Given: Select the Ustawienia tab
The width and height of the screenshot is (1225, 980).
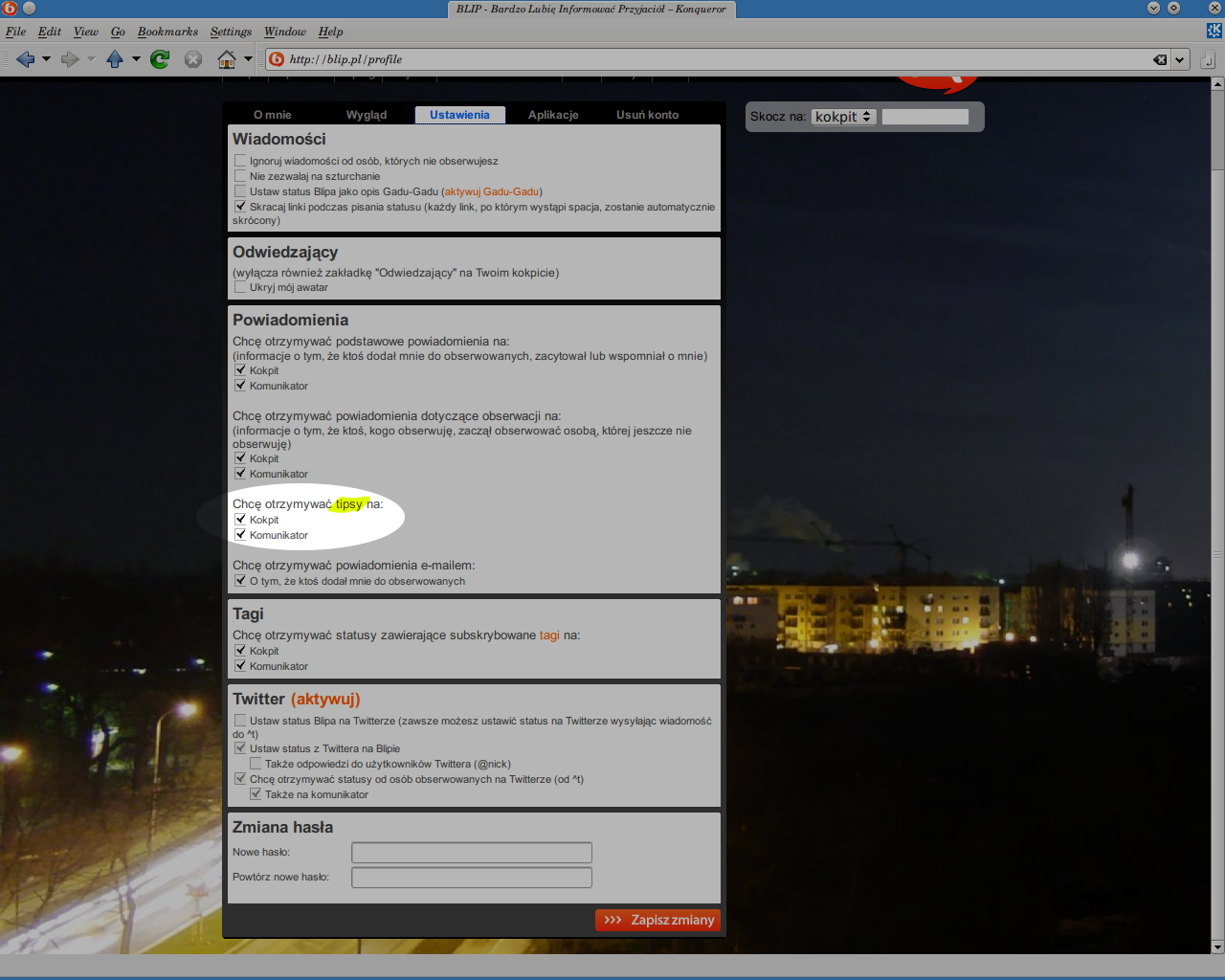Looking at the screenshot, I should pyautogui.click(x=459, y=115).
